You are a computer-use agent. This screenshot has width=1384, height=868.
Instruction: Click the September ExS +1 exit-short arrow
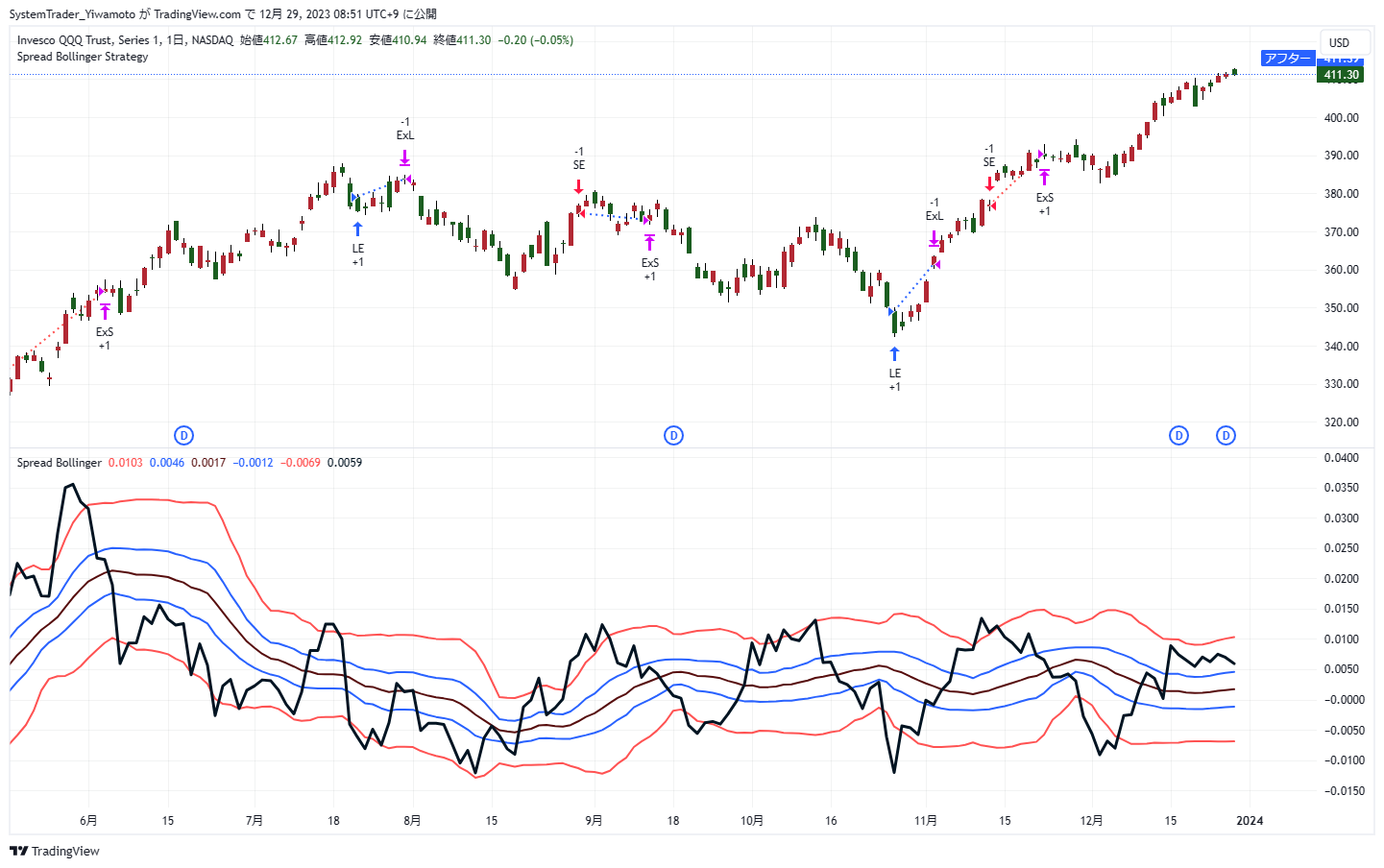point(650,242)
